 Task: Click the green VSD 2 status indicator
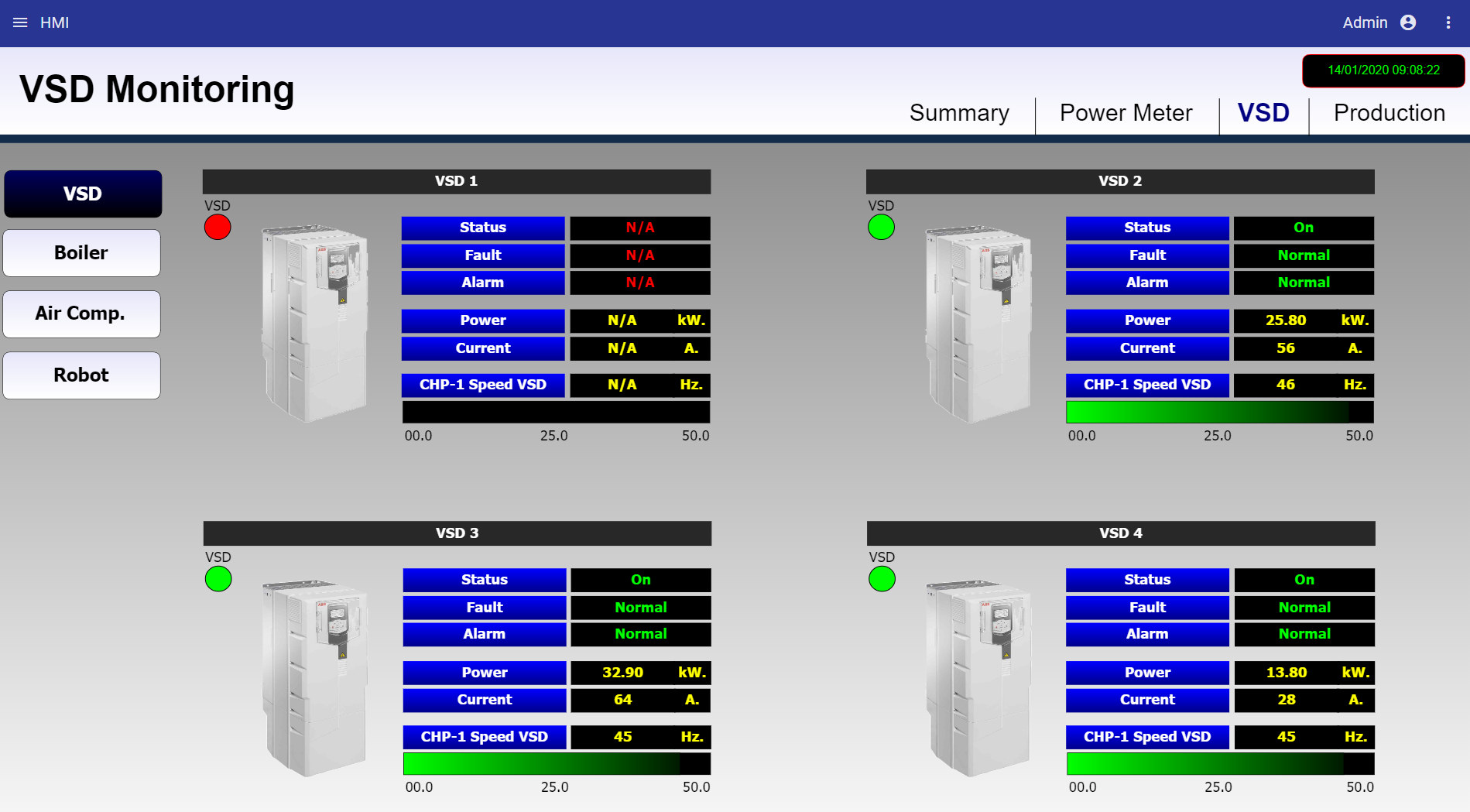(x=881, y=228)
